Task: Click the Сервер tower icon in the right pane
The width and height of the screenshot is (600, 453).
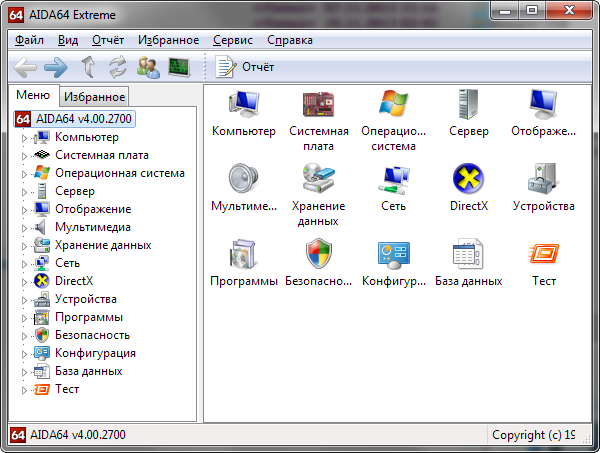Action: (x=469, y=106)
